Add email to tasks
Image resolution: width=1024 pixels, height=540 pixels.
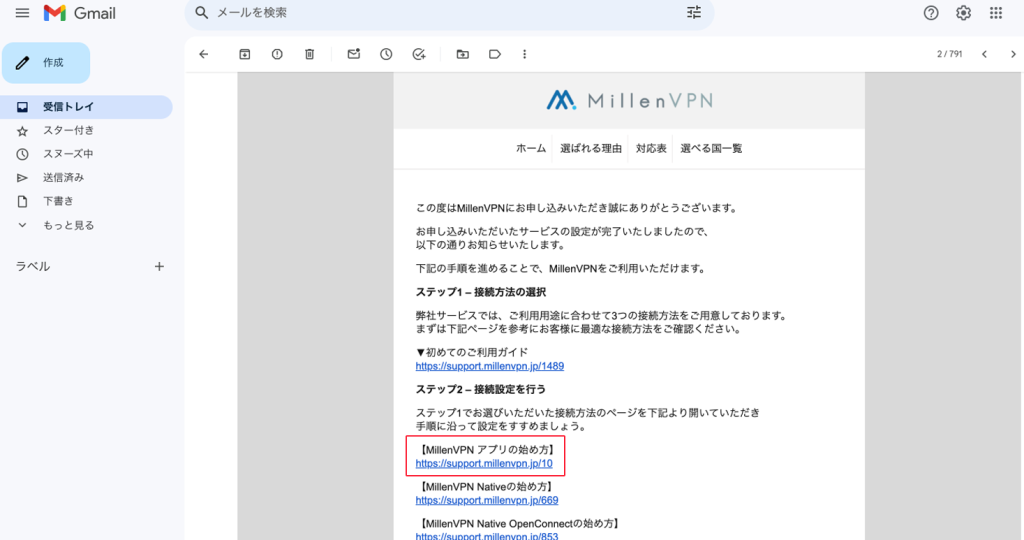pos(419,54)
